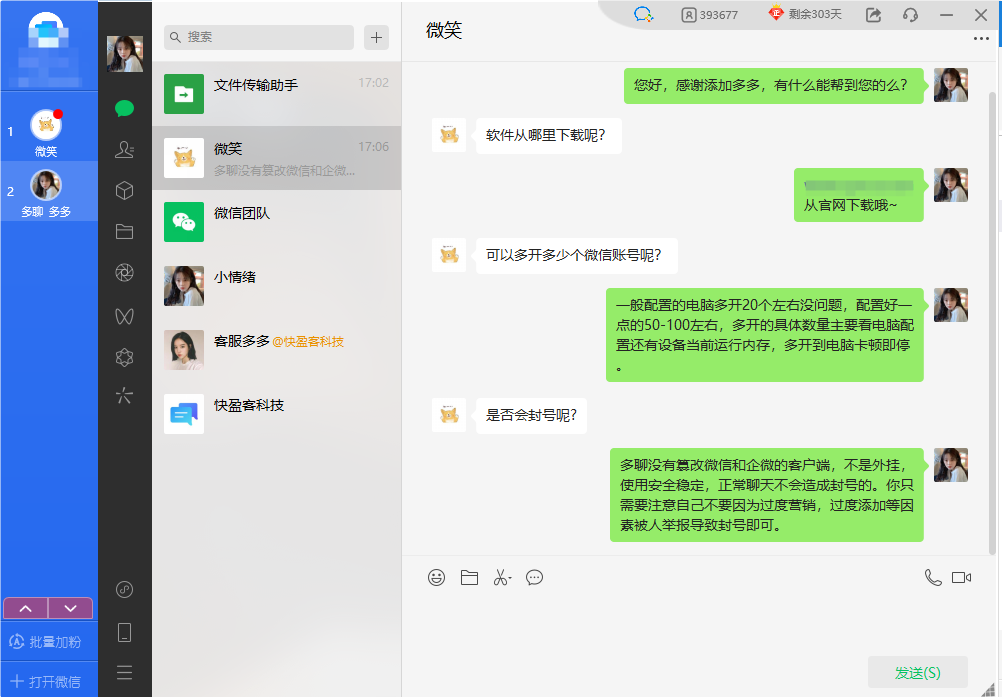Screen dimensions: 1002x697
Task: Open the chat bubble icon in title bar
Action: point(643,14)
